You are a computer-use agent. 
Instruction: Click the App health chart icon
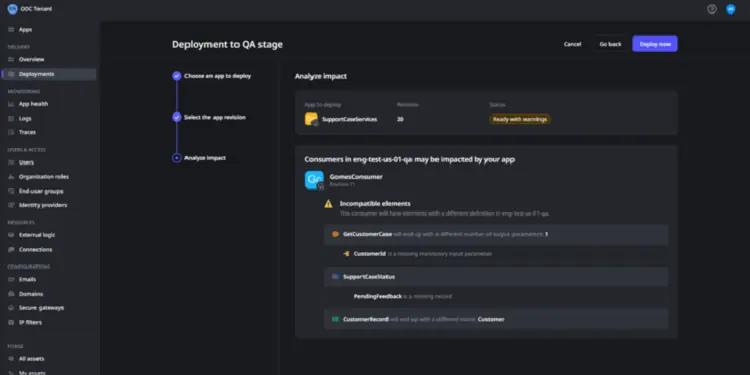click(11, 104)
